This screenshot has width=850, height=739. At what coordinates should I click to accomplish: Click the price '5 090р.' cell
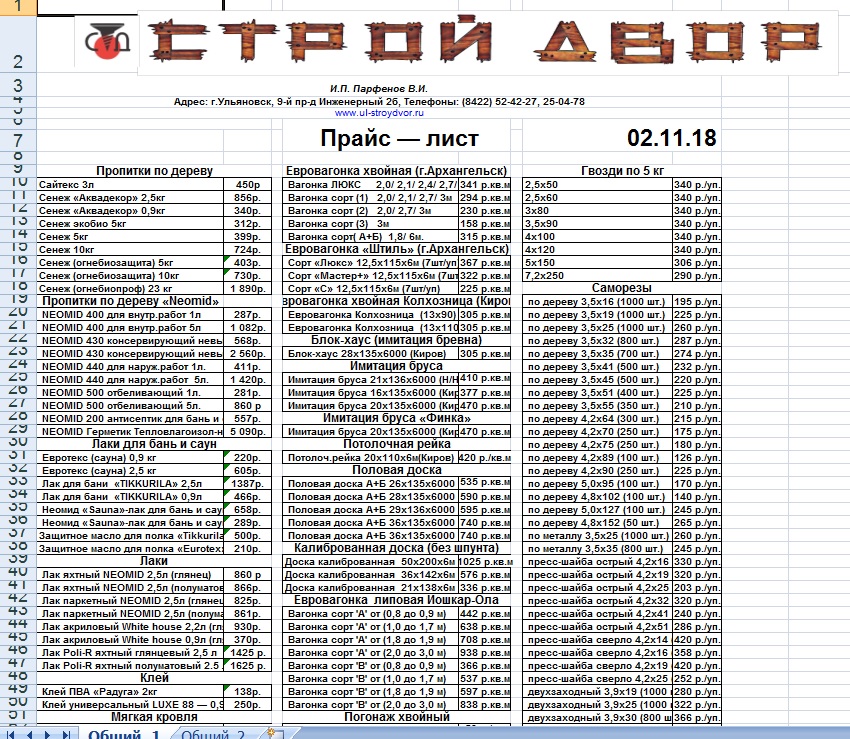click(248, 432)
